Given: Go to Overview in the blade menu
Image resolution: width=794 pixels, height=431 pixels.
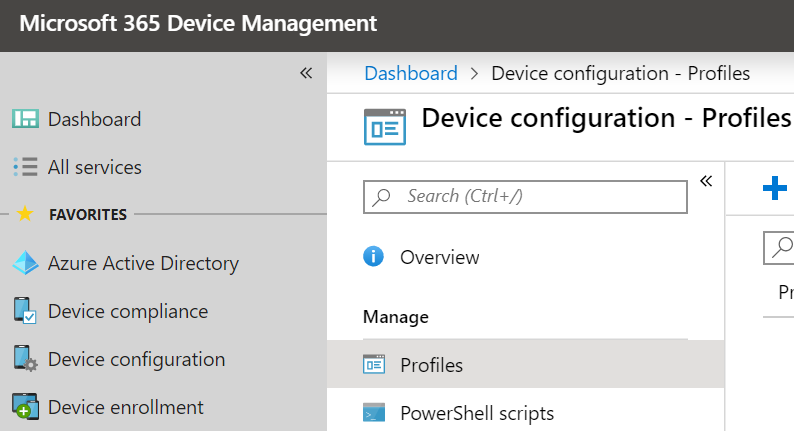Looking at the screenshot, I should [x=439, y=257].
